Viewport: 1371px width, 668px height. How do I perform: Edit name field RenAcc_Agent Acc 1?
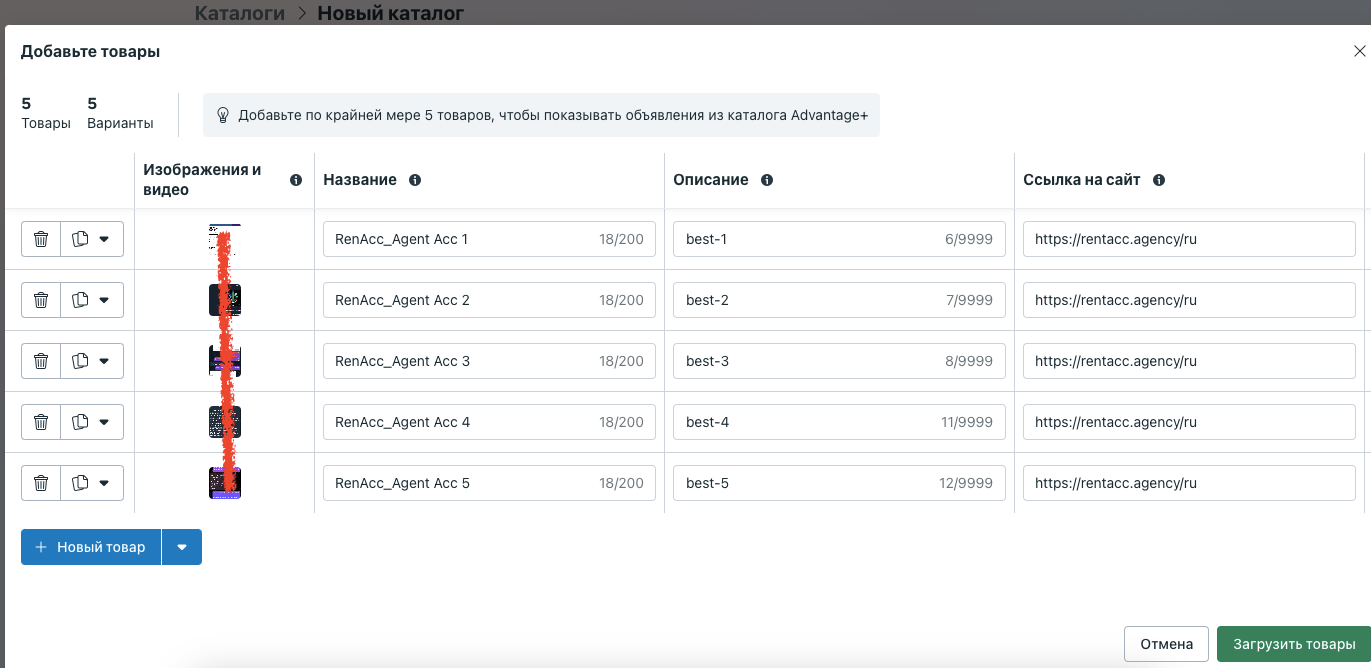click(489, 239)
